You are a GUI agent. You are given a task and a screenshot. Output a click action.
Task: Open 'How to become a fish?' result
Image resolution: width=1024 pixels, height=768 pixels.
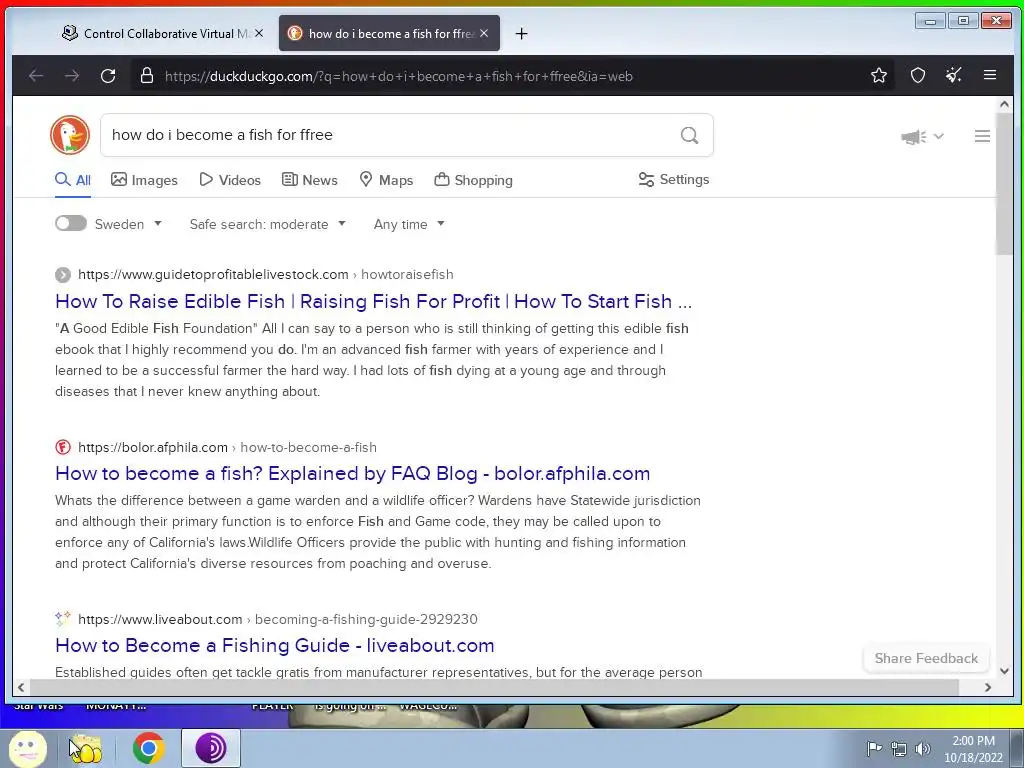tap(353, 473)
